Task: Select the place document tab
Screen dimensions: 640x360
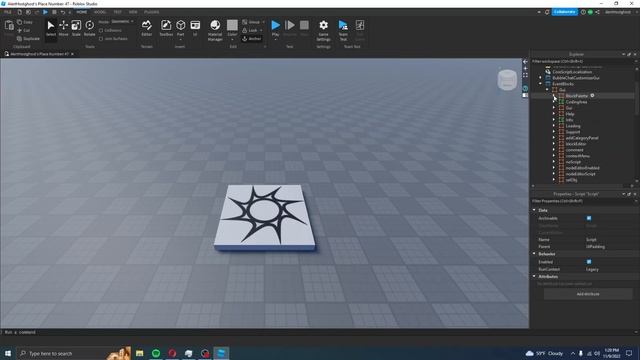Action: 39,54
